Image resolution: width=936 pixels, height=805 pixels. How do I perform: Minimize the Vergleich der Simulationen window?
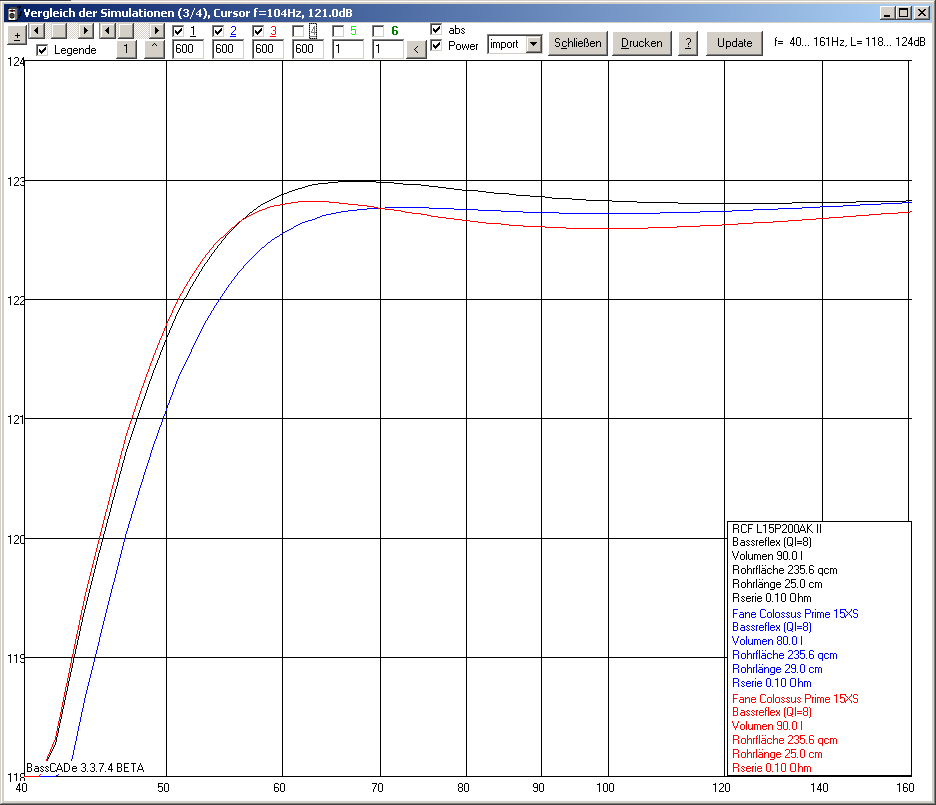pyautogui.click(x=887, y=13)
